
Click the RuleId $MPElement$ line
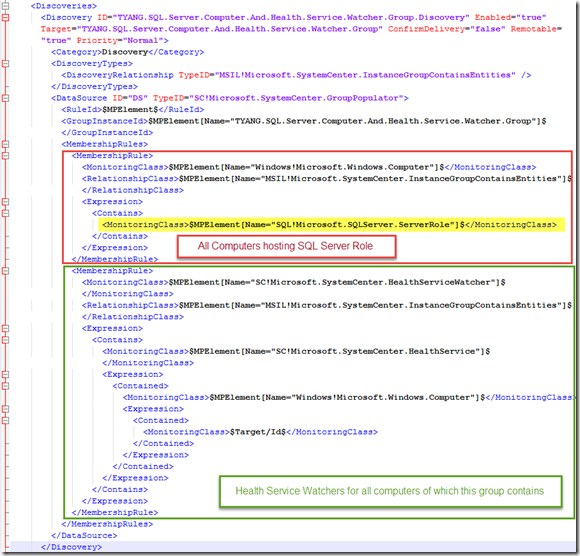(133, 109)
